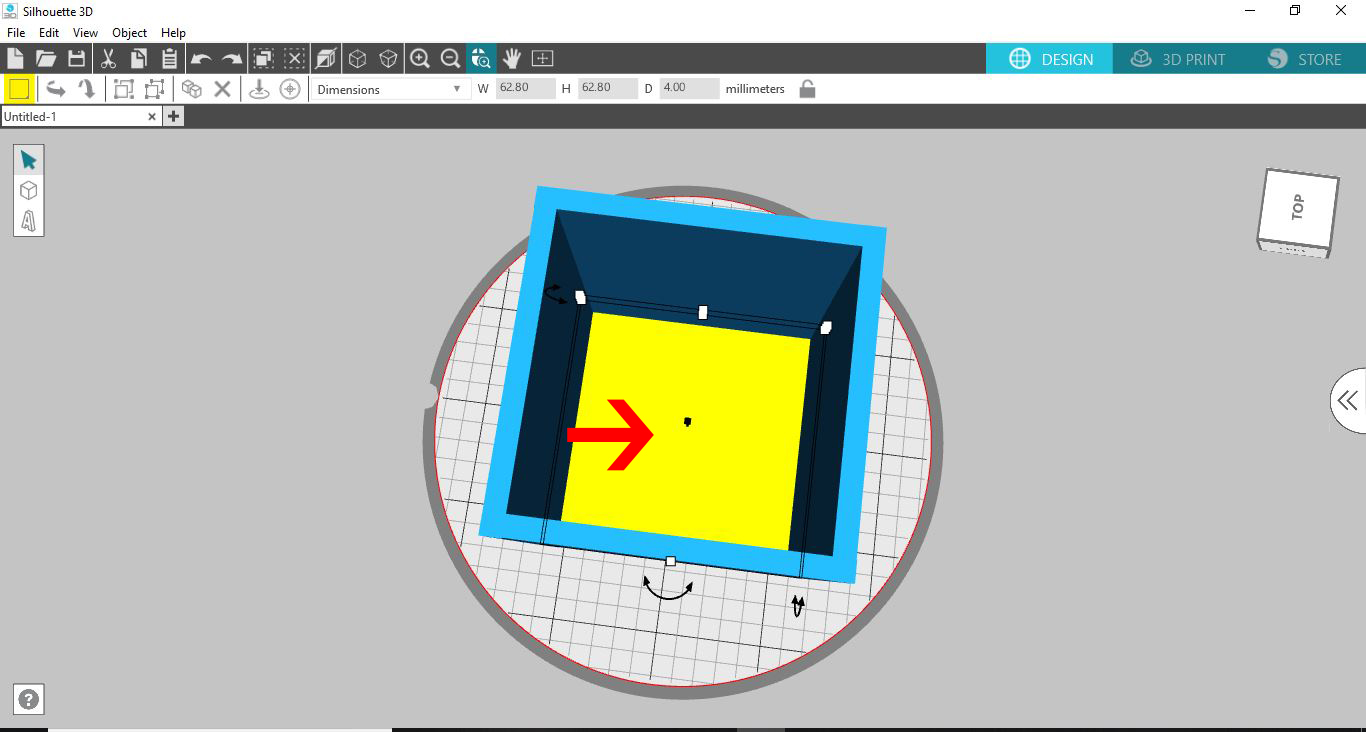Choose the first wireframe cube view icon

click(357, 58)
